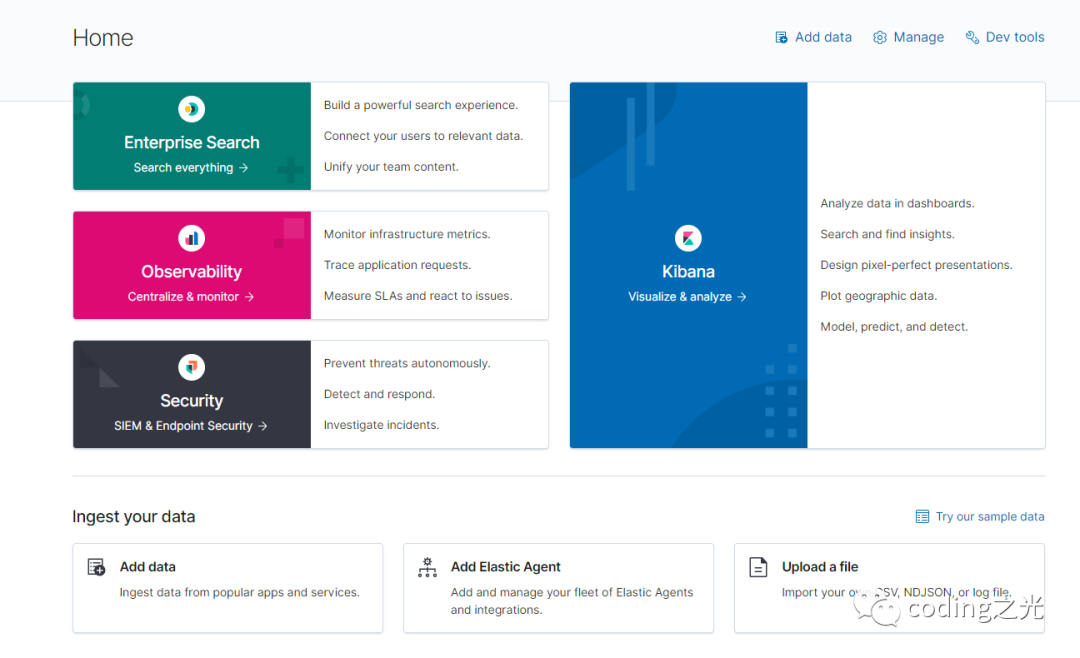Click 'Model, predict, and detect.' text
The height and width of the screenshot is (658, 1080).
[894, 327]
